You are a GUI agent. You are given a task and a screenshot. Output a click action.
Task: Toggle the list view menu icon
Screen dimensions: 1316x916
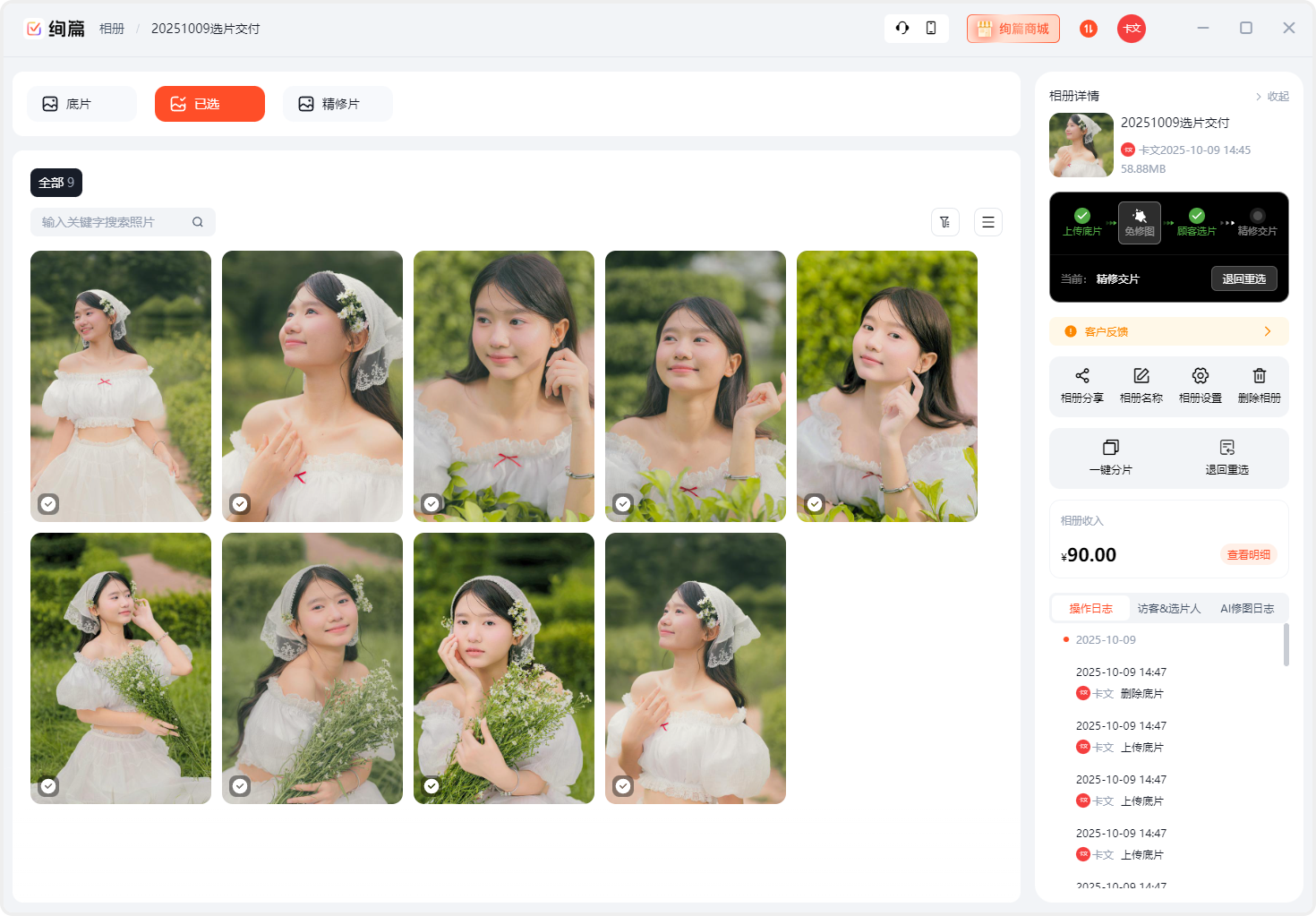click(x=987, y=222)
